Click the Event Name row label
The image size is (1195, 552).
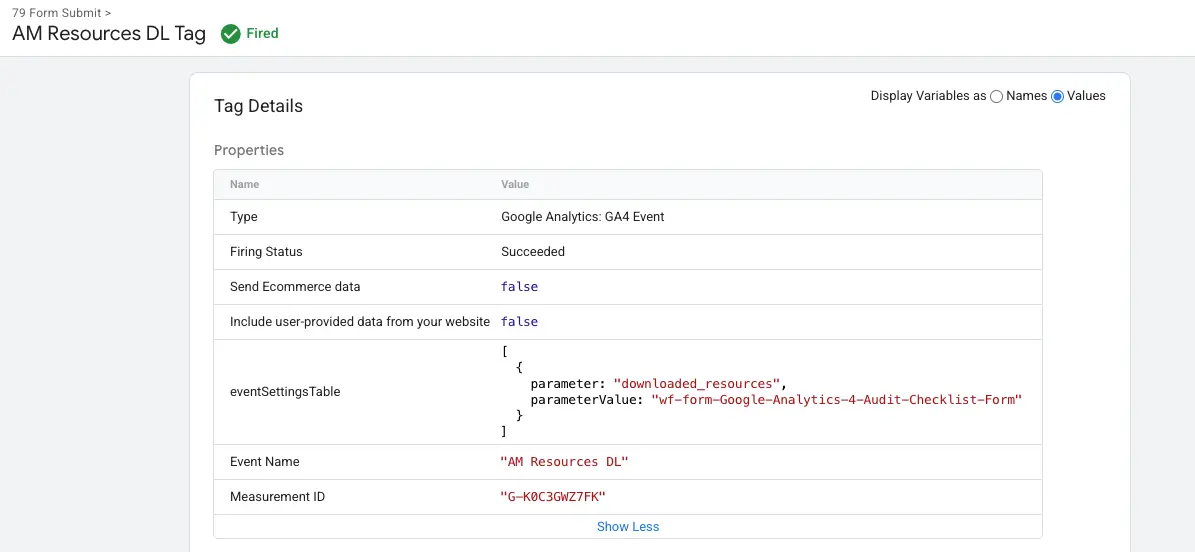click(264, 462)
